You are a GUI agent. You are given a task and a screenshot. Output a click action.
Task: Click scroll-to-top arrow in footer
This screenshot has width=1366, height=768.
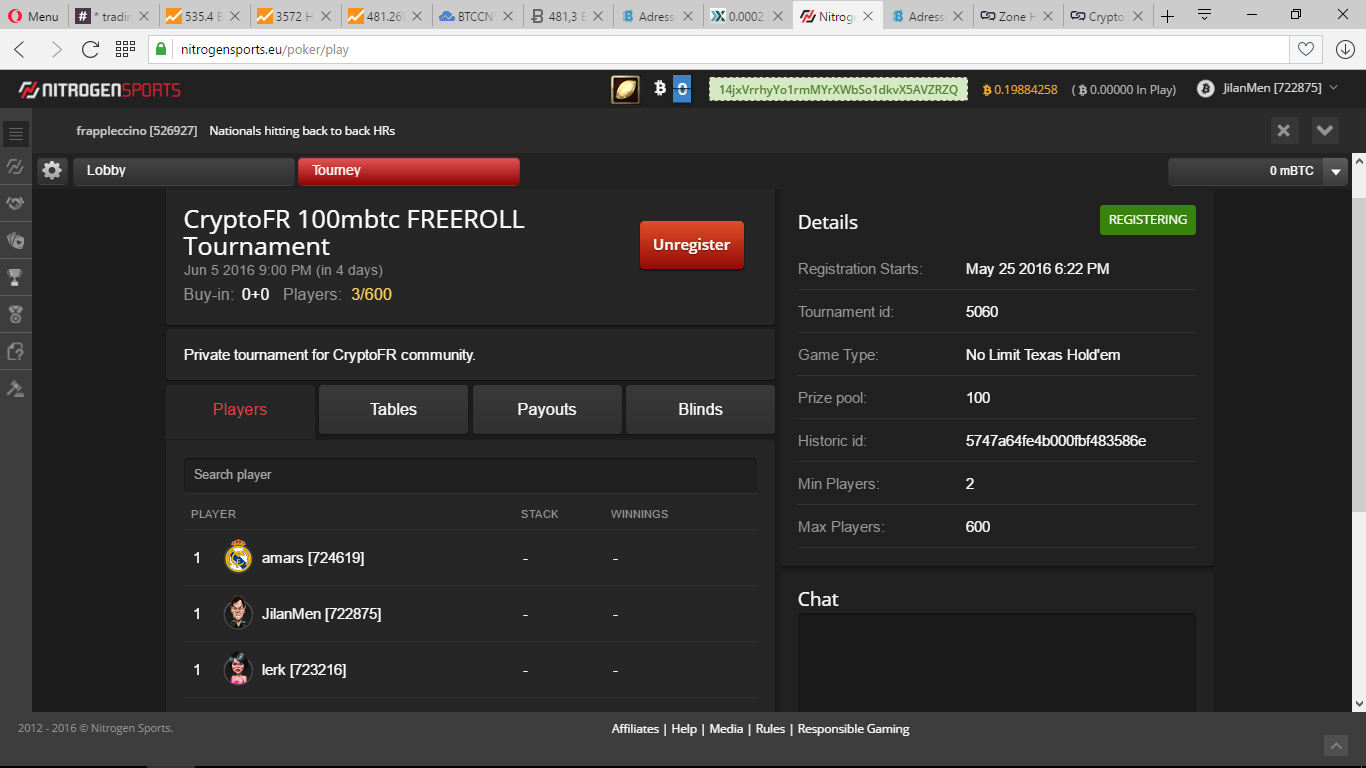click(1336, 746)
